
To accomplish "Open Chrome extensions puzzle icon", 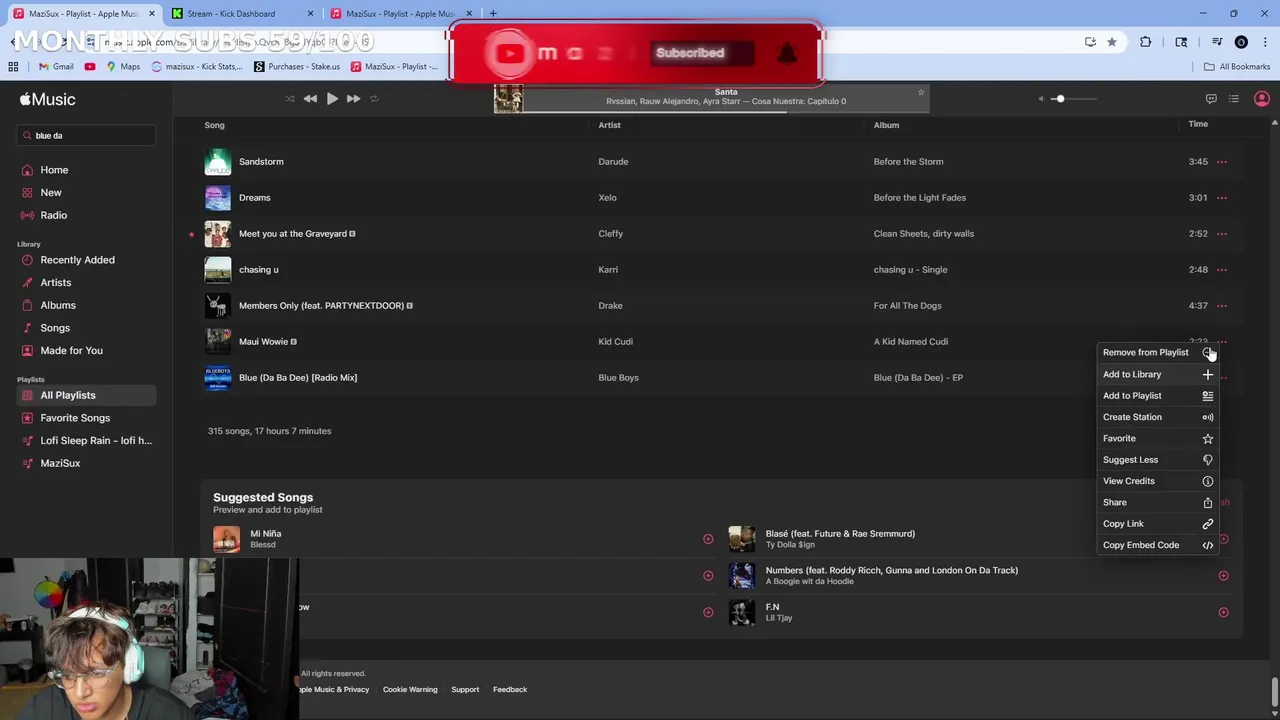I will 1146,42.
